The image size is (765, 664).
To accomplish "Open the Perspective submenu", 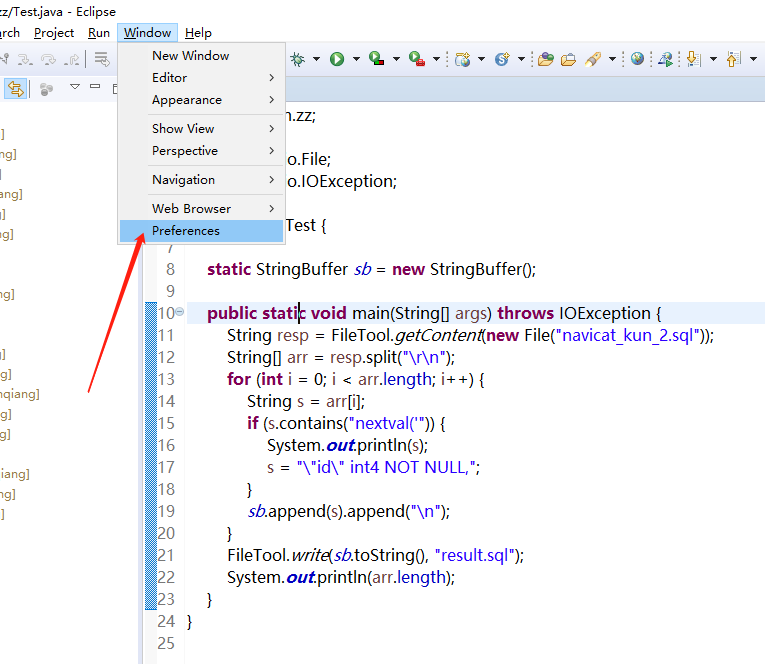I will point(201,150).
